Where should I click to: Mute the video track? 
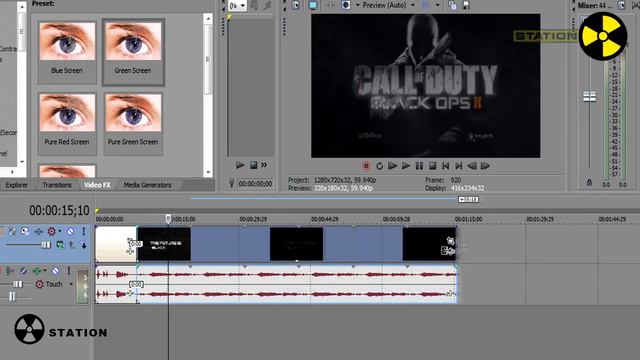71,231
